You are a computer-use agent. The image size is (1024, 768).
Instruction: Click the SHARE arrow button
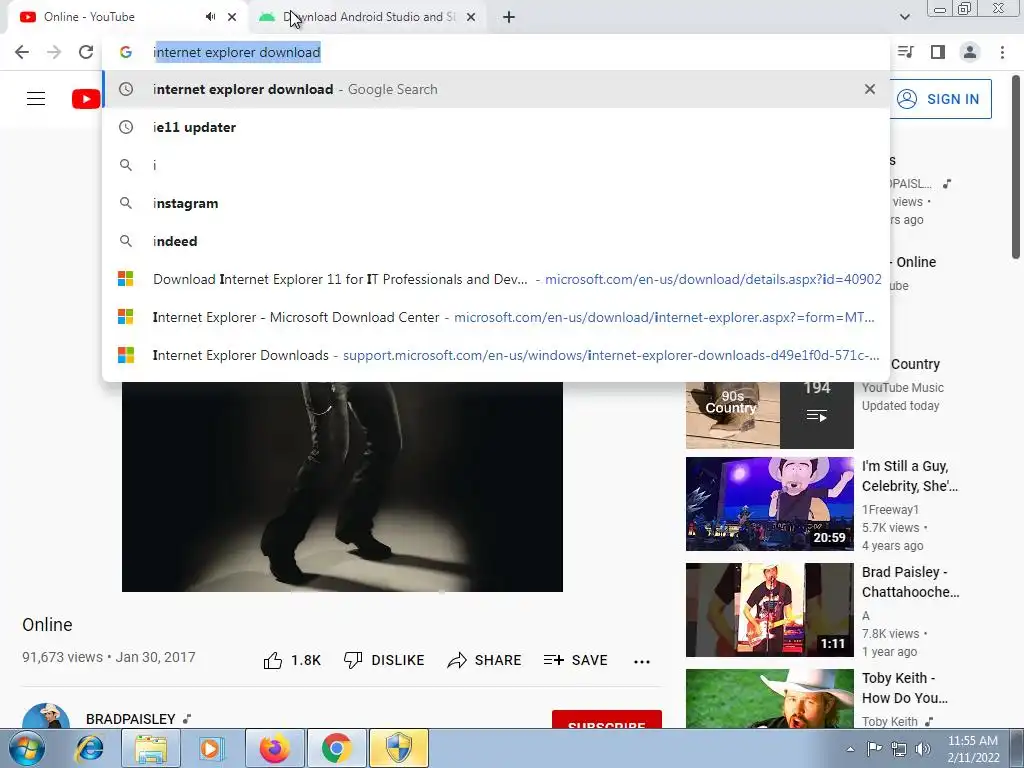tap(484, 660)
